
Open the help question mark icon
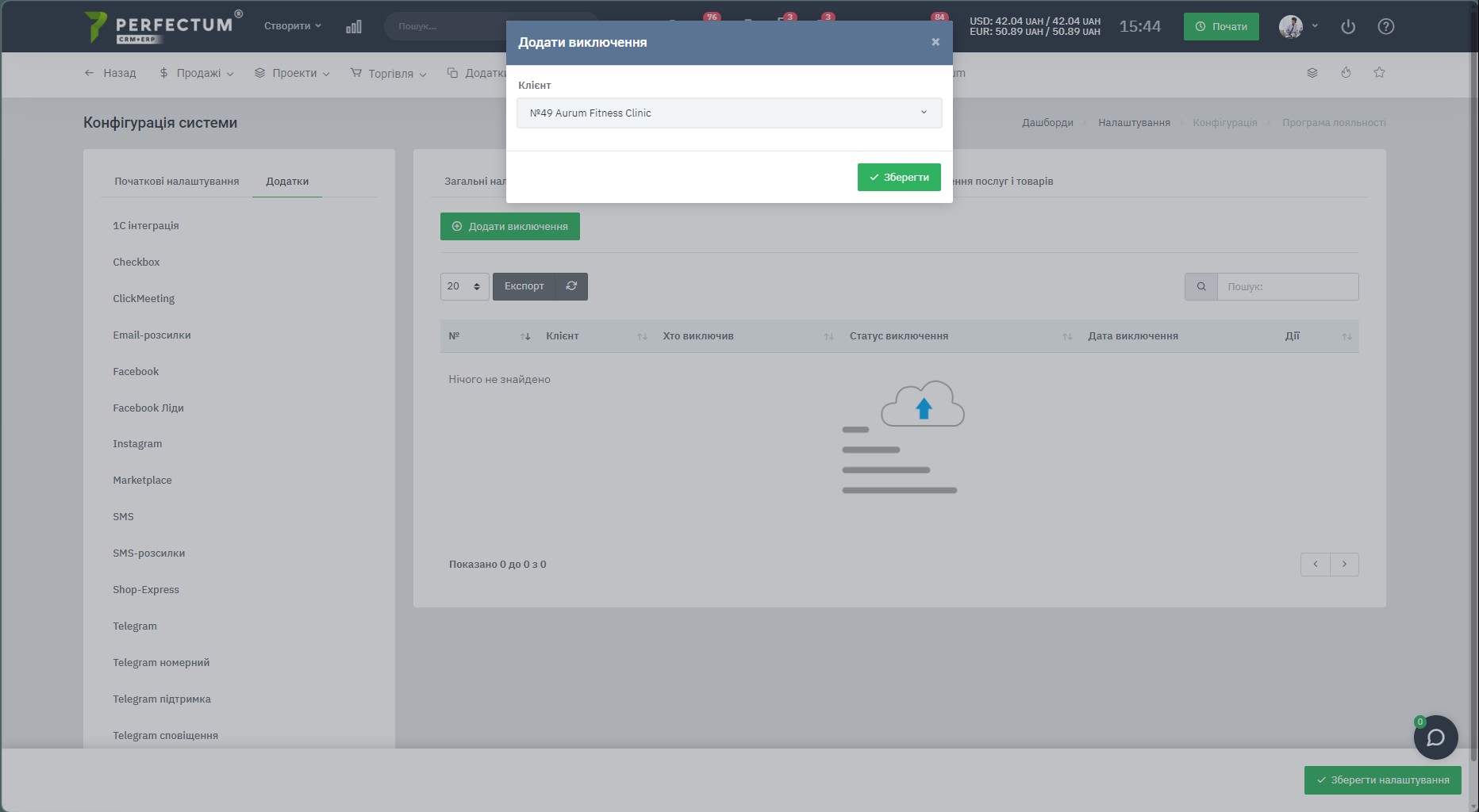(1386, 26)
